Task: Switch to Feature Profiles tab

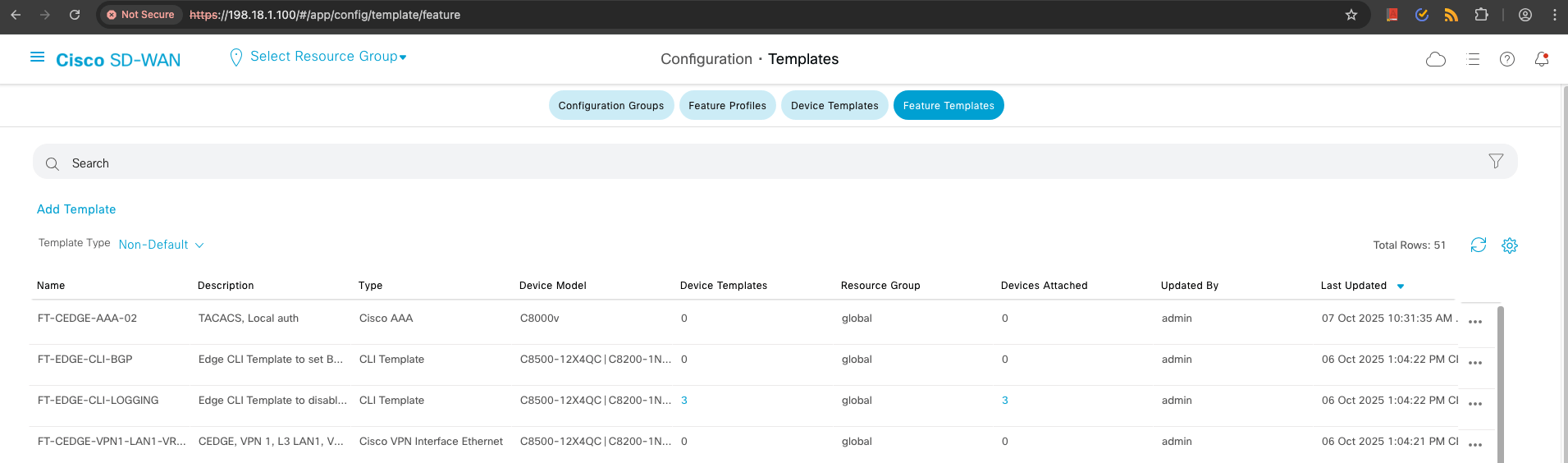Action: coord(727,105)
